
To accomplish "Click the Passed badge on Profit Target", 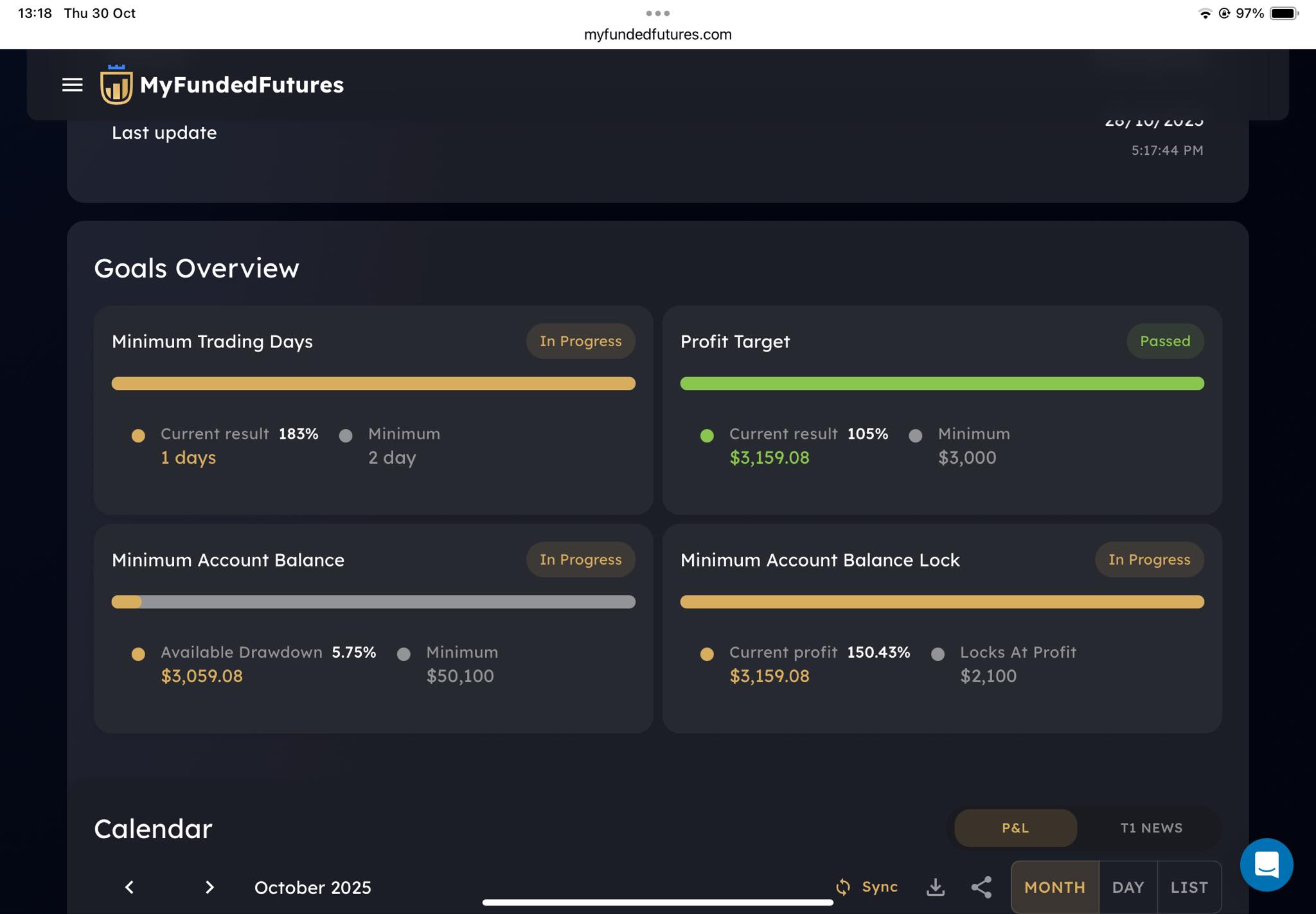I will [x=1165, y=341].
